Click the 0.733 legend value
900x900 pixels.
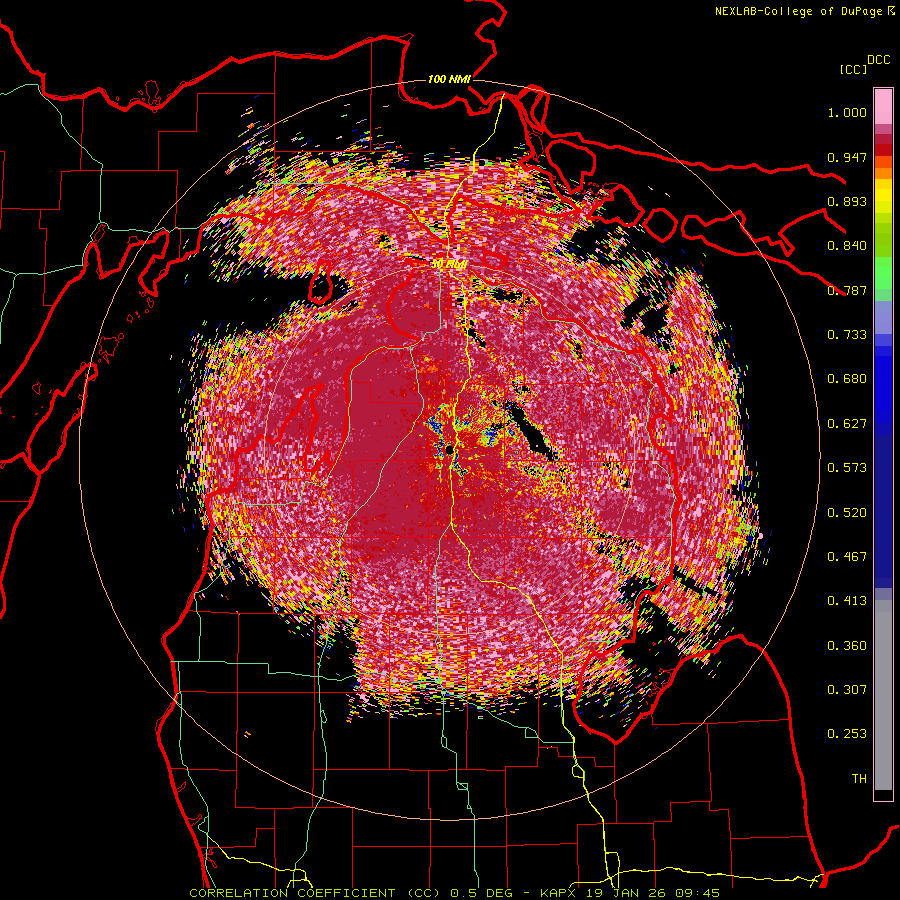point(847,335)
